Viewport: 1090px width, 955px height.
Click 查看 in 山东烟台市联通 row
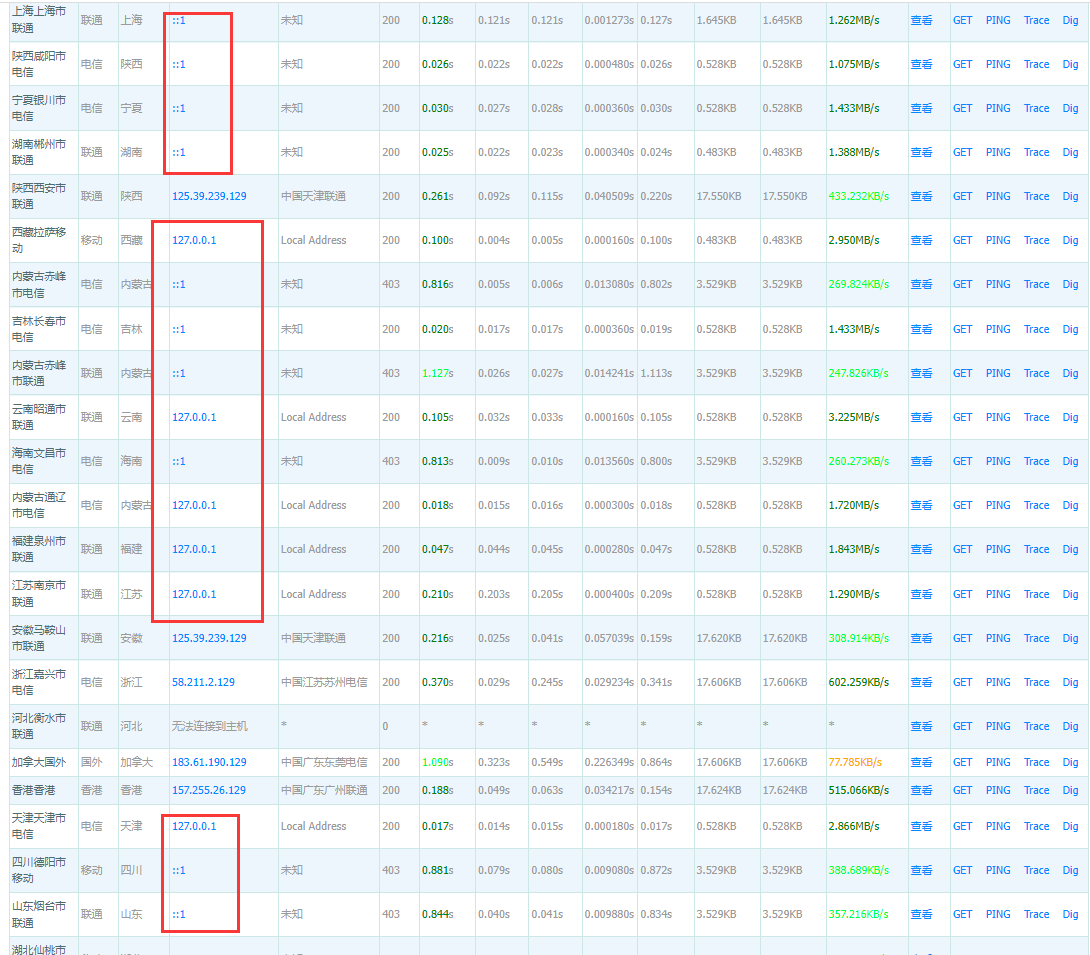pos(920,914)
